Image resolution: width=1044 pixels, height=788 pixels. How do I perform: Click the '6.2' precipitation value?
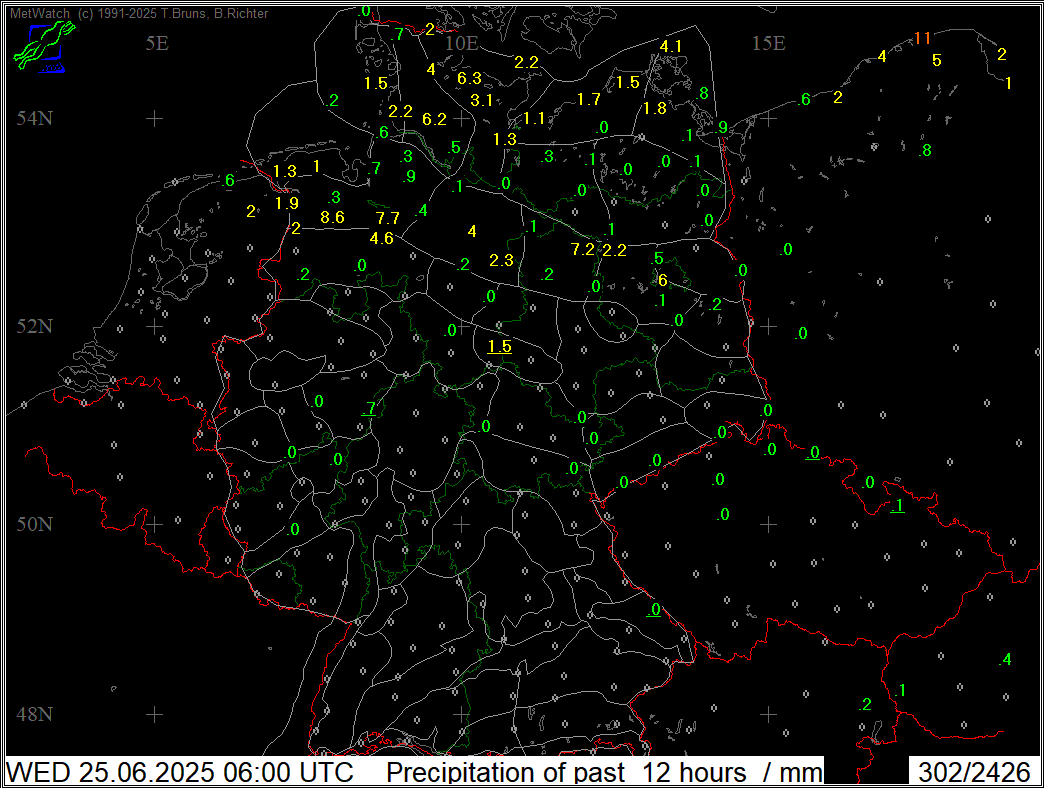pos(434,119)
